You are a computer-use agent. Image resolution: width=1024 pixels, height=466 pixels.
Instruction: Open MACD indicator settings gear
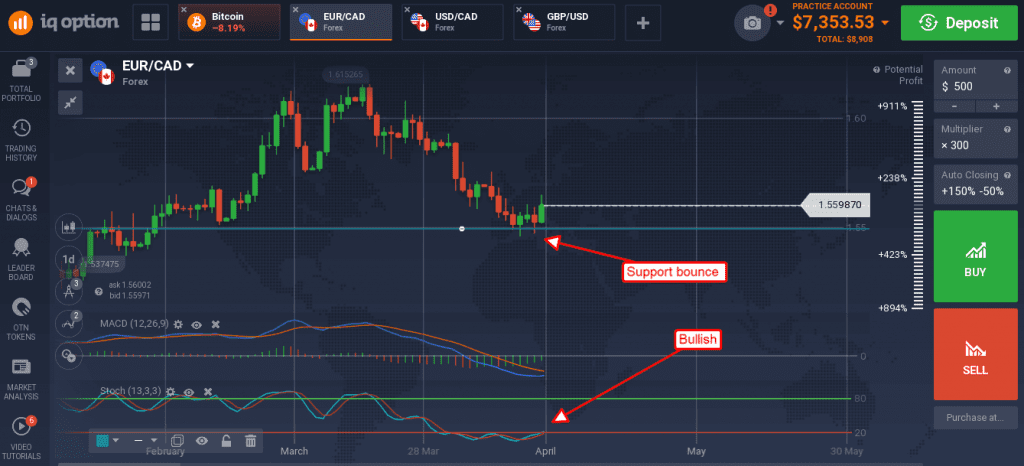tap(178, 324)
